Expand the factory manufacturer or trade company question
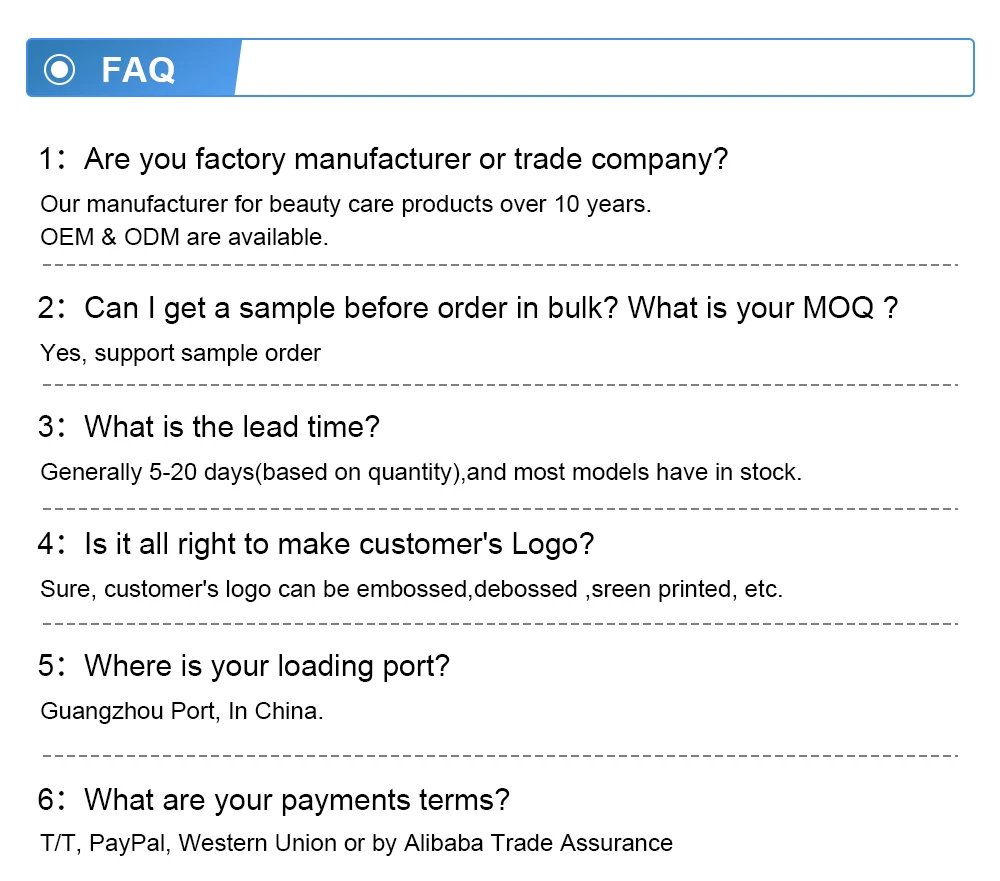 click(x=406, y=159)
